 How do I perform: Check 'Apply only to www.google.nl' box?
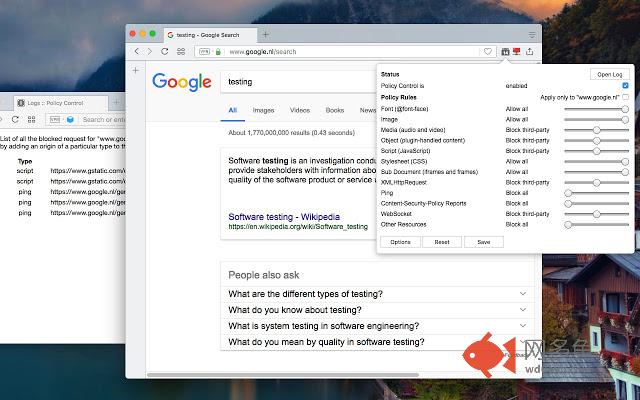tap(625, 97)
